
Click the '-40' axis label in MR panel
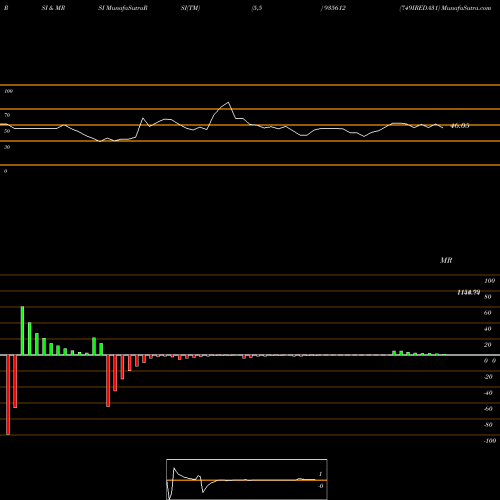[x=488, y=393]
